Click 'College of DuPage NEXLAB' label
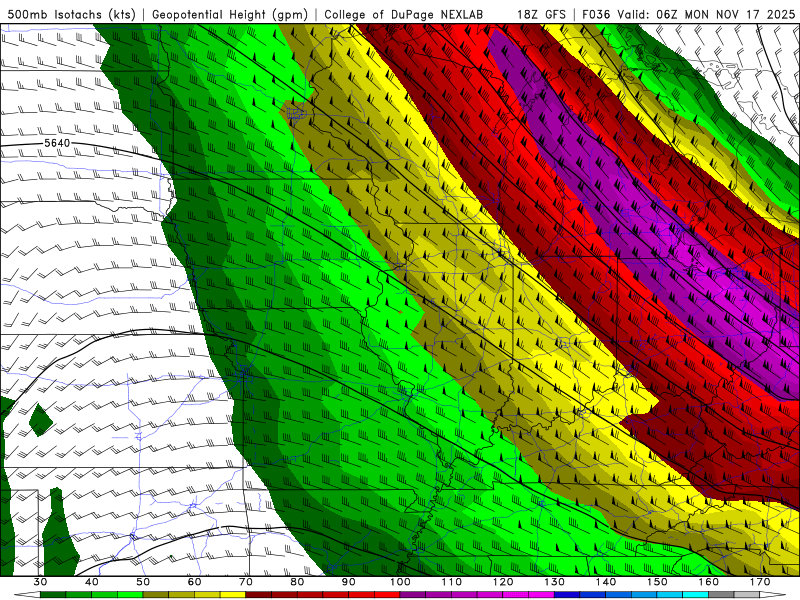This screenshot has width=800, height=600. [x=403, y=14]
